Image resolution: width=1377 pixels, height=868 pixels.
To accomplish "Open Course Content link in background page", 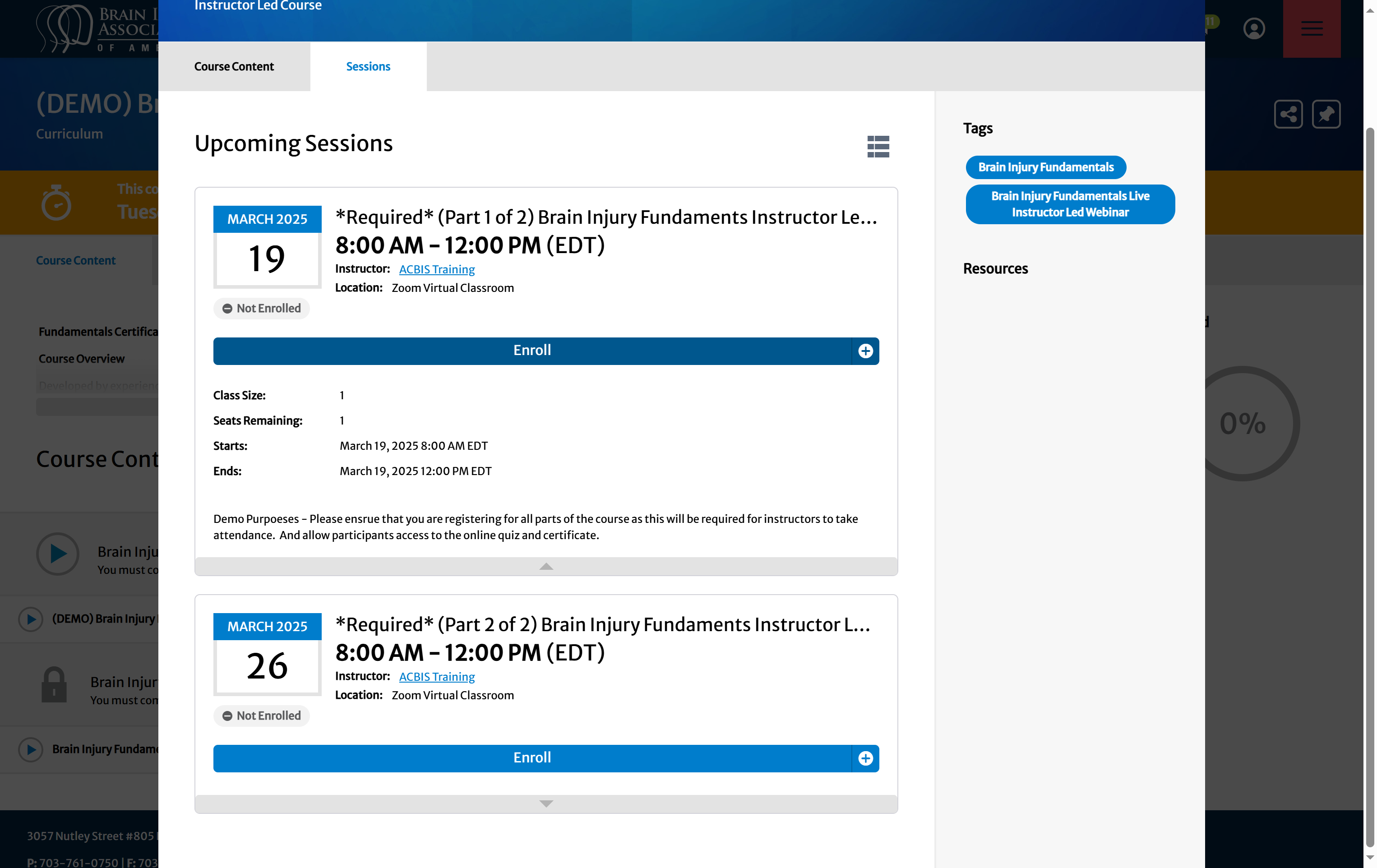I will pos(75,260).
